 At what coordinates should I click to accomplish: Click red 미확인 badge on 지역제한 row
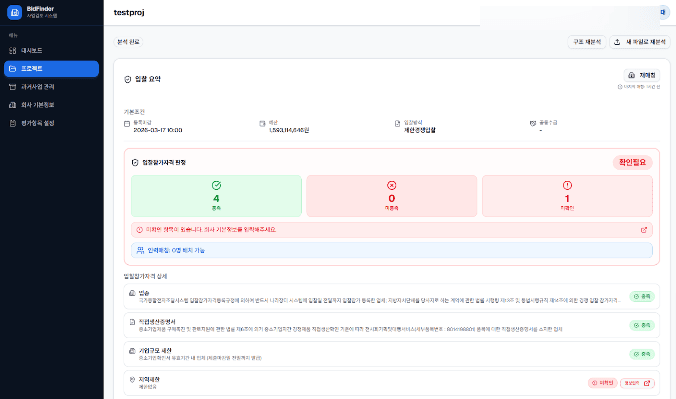[603, 383]
